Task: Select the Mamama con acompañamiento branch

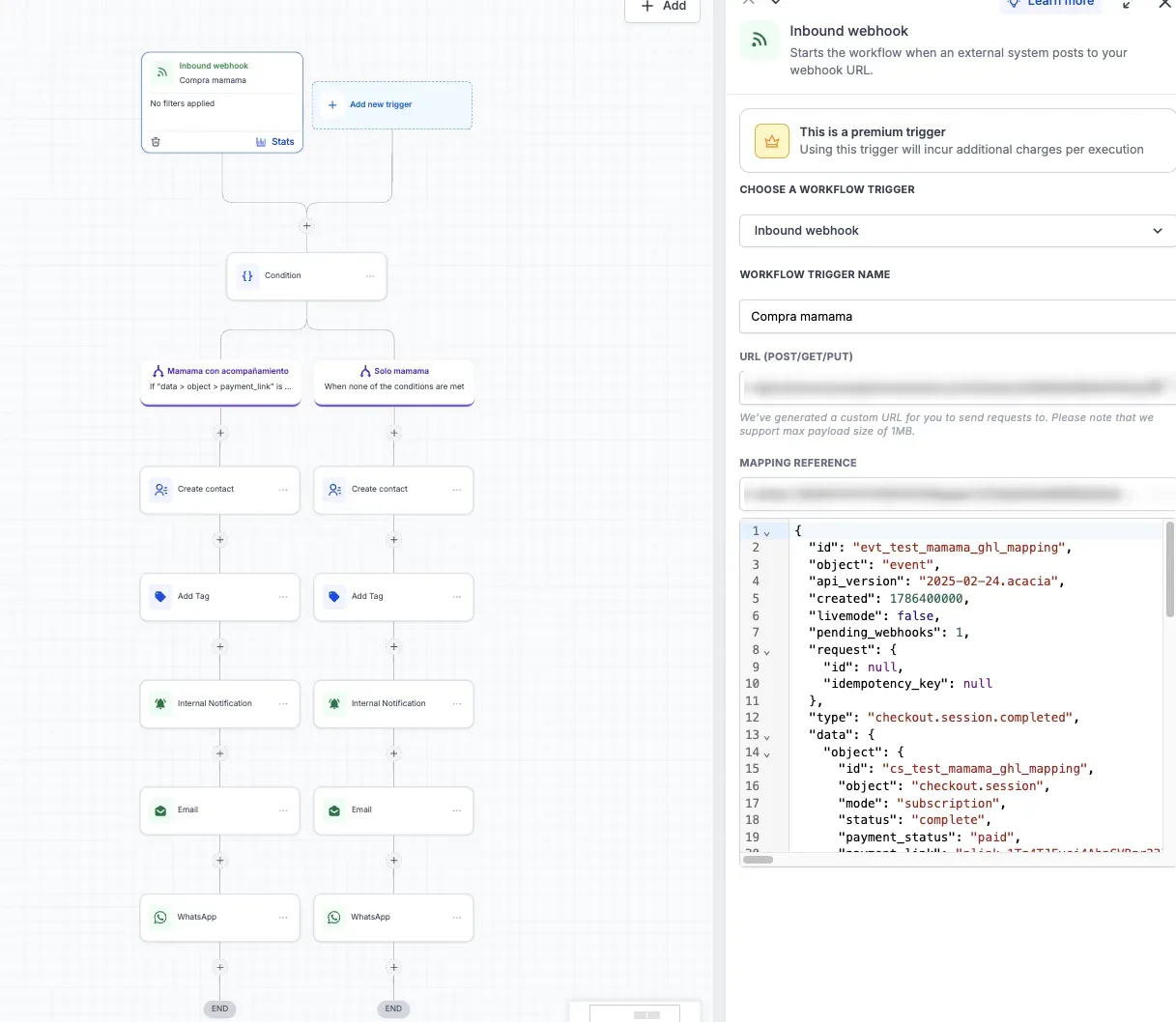Action: (x=220, y=383)
